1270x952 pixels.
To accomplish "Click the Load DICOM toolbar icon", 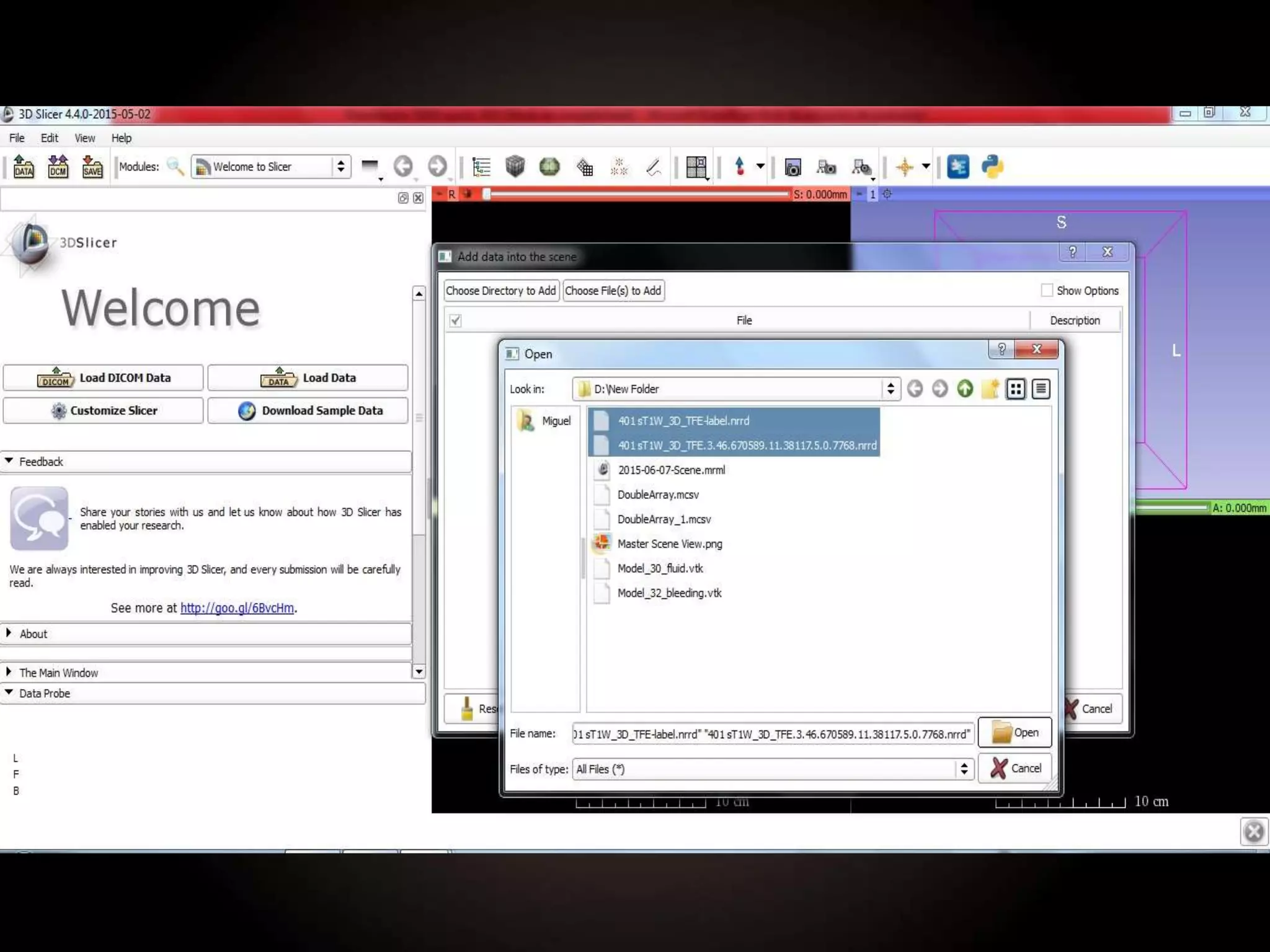I will coord(58,167).
